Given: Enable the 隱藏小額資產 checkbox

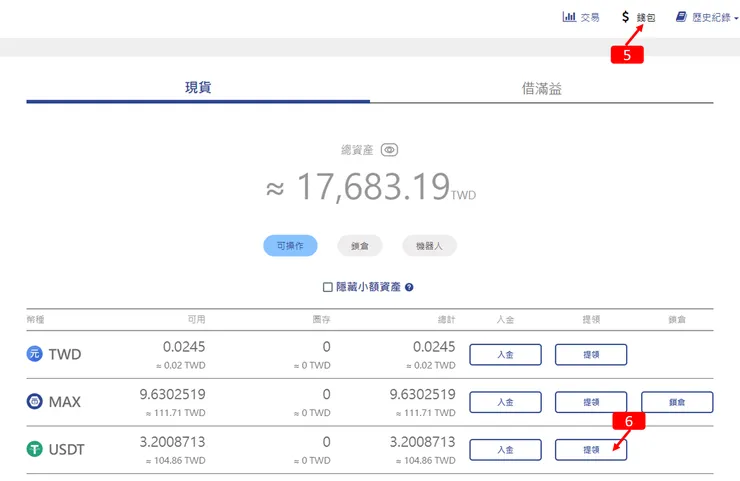Looking at the screenshot, I should click(x=328, y=287).
